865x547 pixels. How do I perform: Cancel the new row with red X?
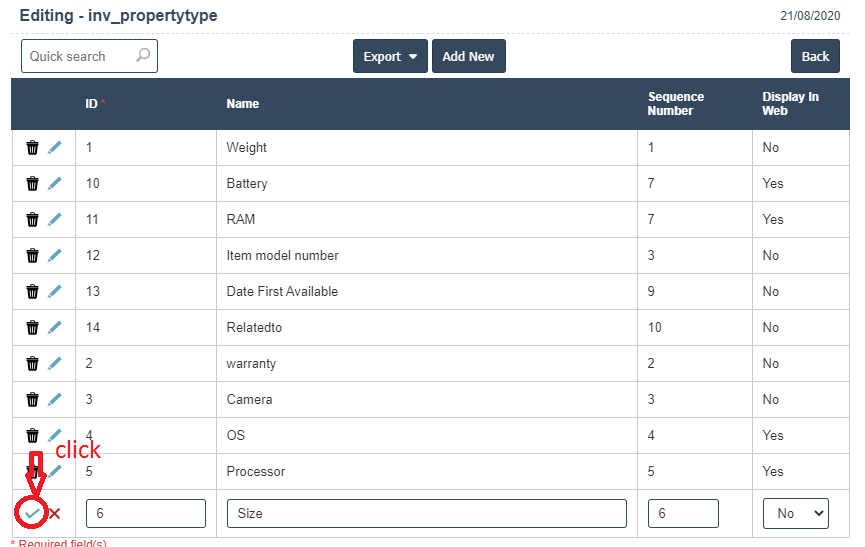click(x=55, y=513)
